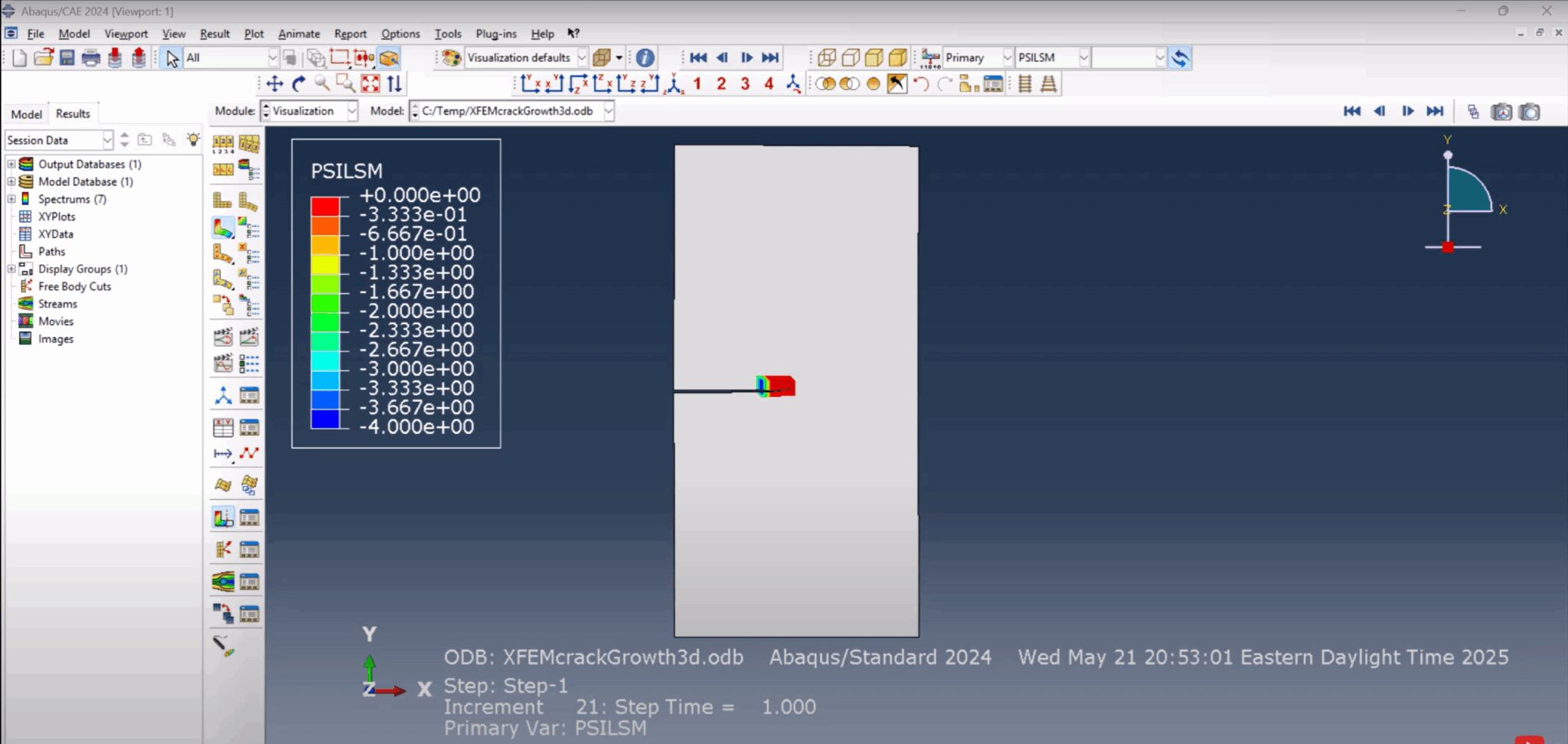Toggle the auto-highlight light bulb in Results tree

pyautogui.click(x=193, y=139)
